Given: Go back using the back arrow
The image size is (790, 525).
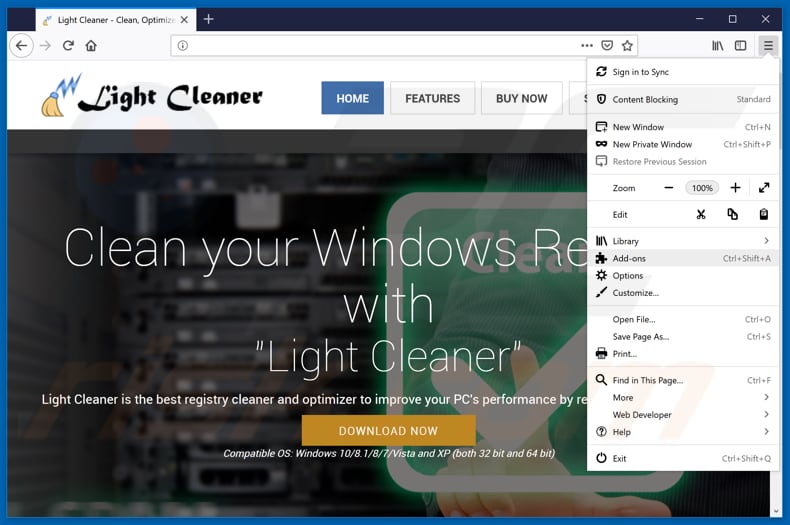Looking at the screenshot, I should pos(21,46).
